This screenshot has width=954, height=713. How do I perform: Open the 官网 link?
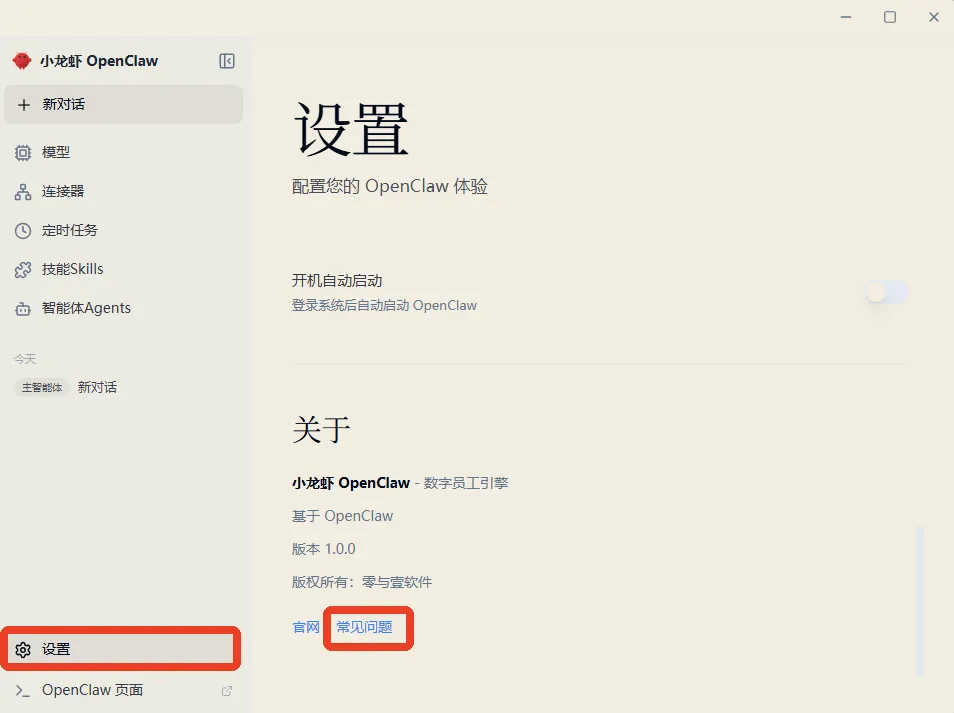306,627
